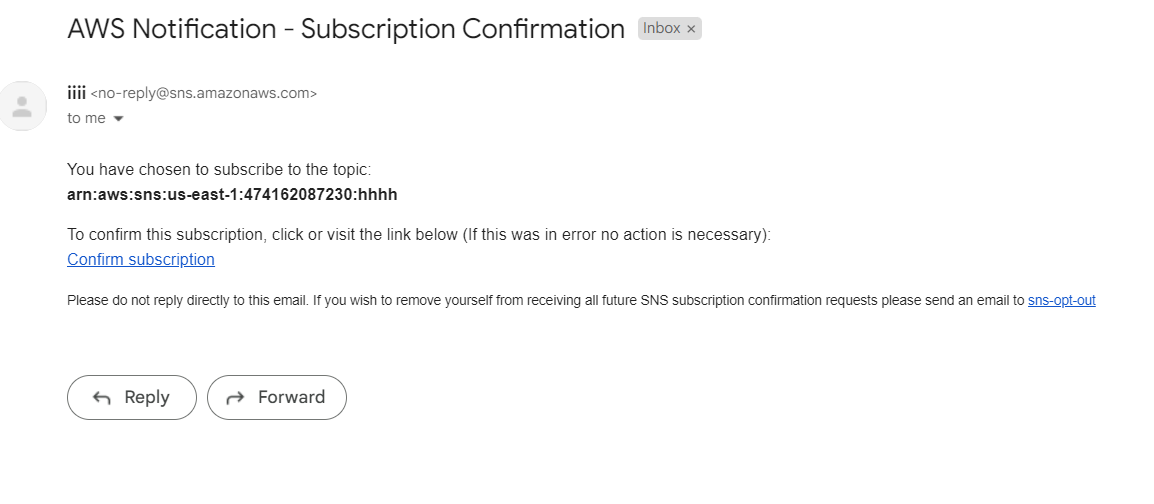Viewport: 1154px width, 504px height.
Task: Click the "You have chosen to subscribe" line
Action: [x=219, y=170]
